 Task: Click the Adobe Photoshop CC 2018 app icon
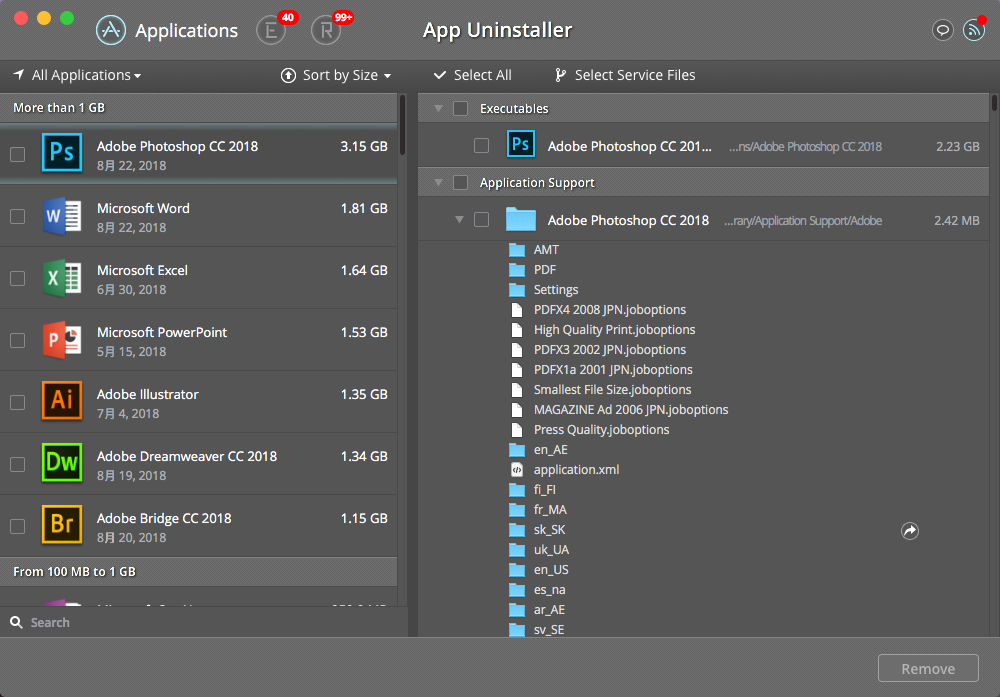62,152
